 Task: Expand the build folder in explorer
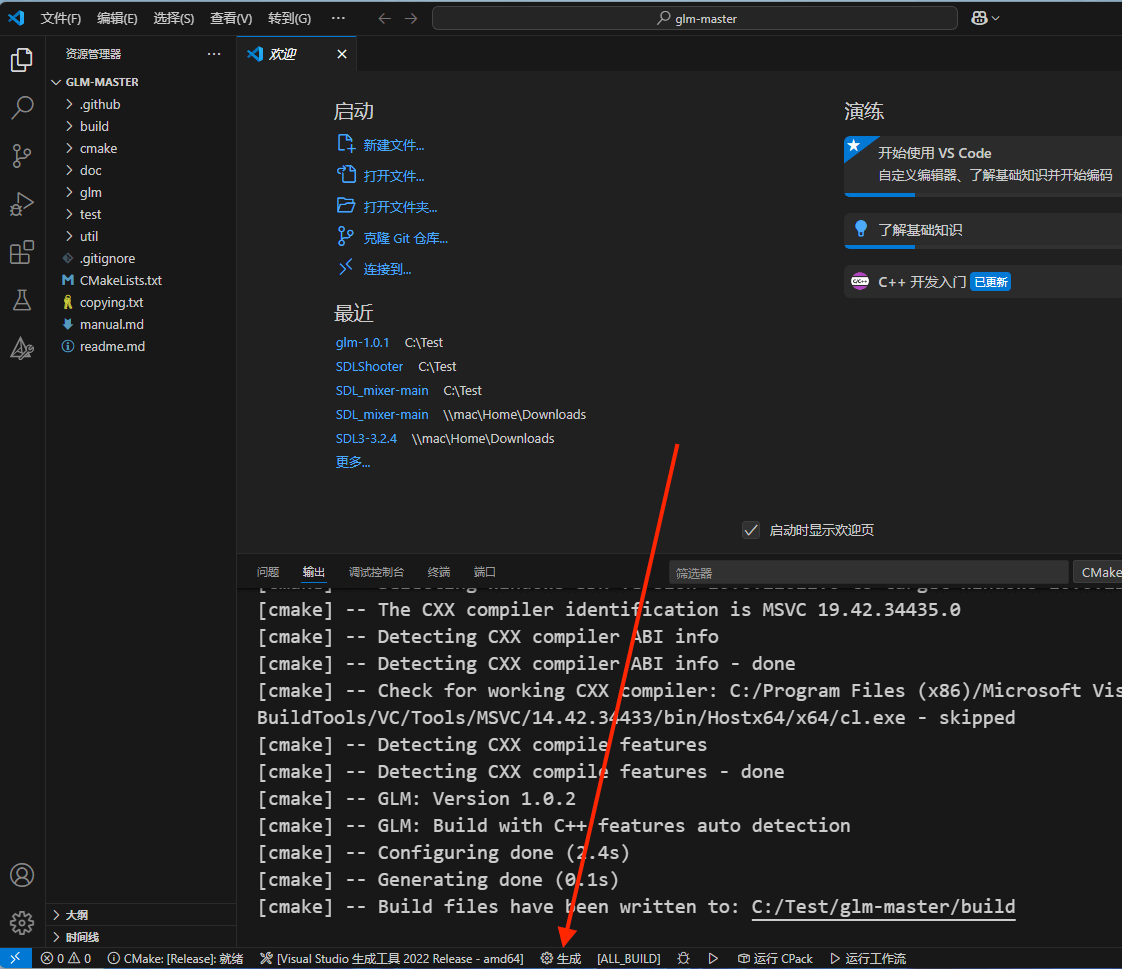pos(94,126)
